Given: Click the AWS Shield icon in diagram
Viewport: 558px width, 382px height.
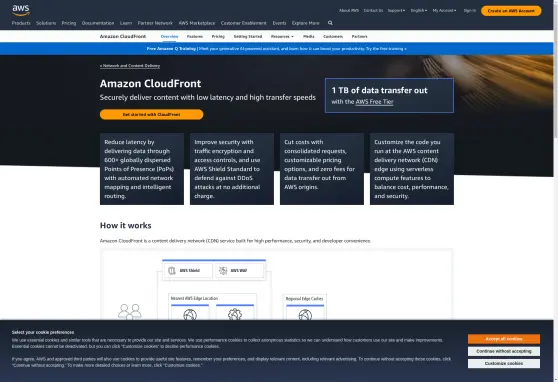Looking at the screenshot, I should [172, 271].
